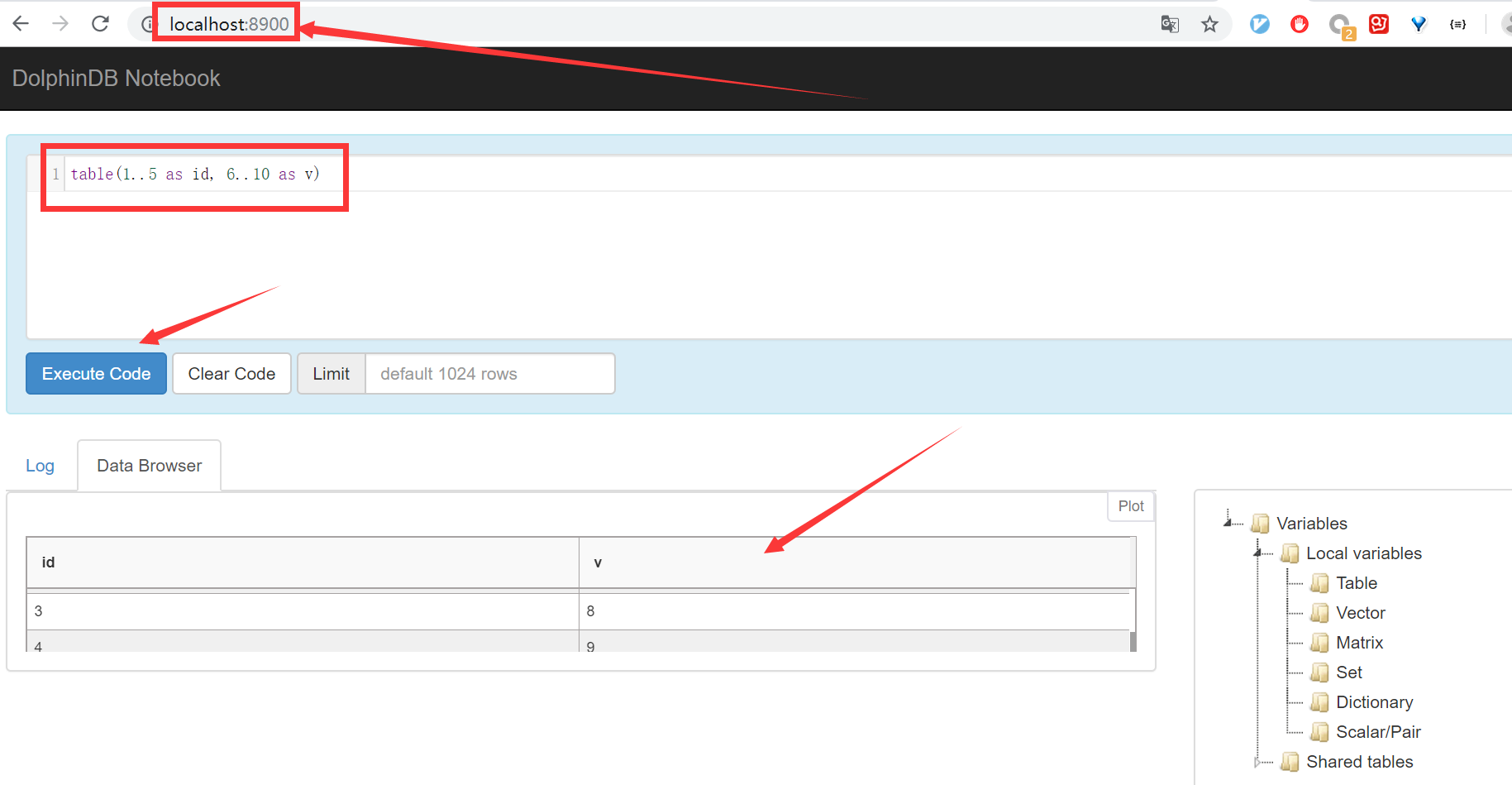Image resolution: width=1512 pixels, height=785 pixels.
Task: Go forward using browser forward arrow
Action: coord(60,24)
